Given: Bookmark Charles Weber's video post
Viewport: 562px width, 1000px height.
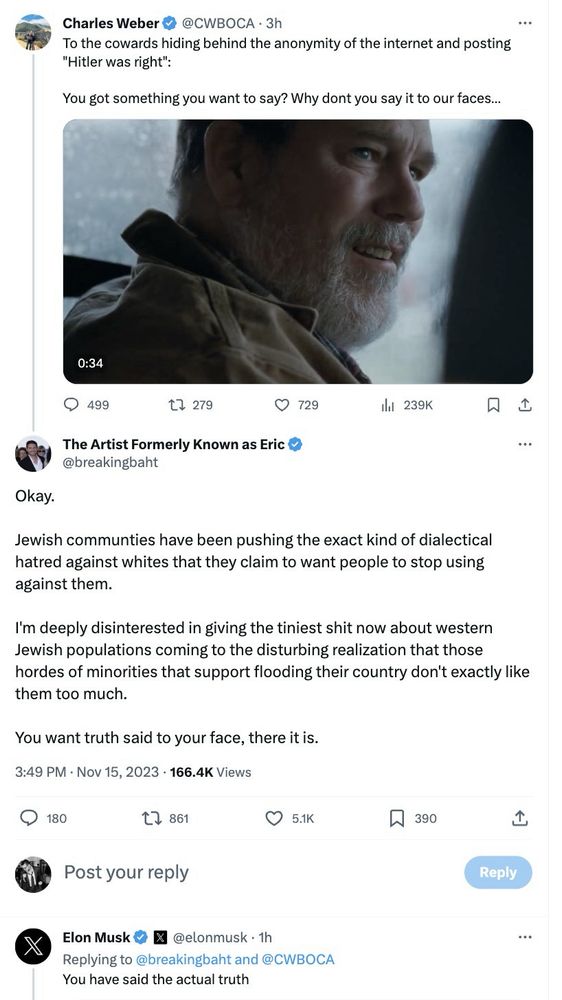Looking at the screenshot, I should pos(493,404).
